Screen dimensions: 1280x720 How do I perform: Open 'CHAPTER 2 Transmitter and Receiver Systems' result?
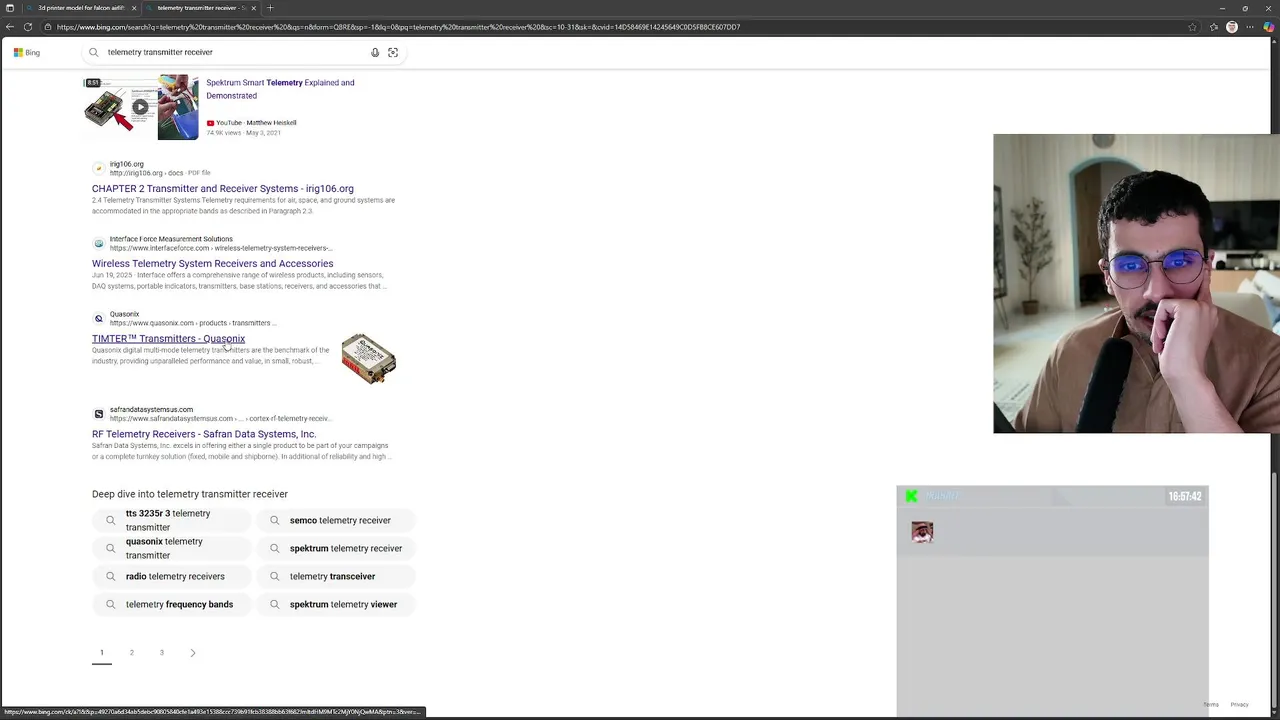click(223, 188)
